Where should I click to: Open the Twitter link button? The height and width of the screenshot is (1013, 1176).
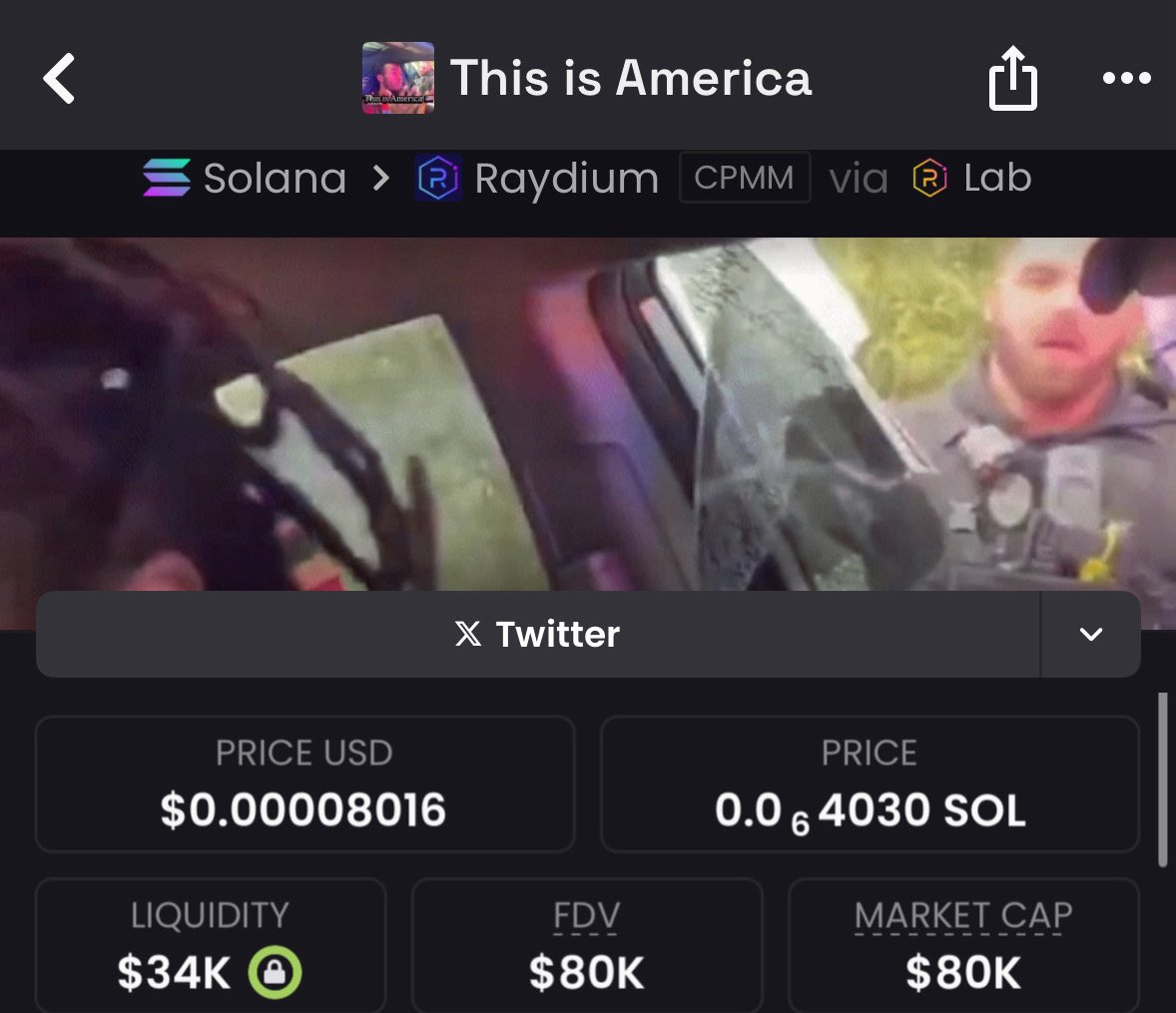tap(538, 635)
